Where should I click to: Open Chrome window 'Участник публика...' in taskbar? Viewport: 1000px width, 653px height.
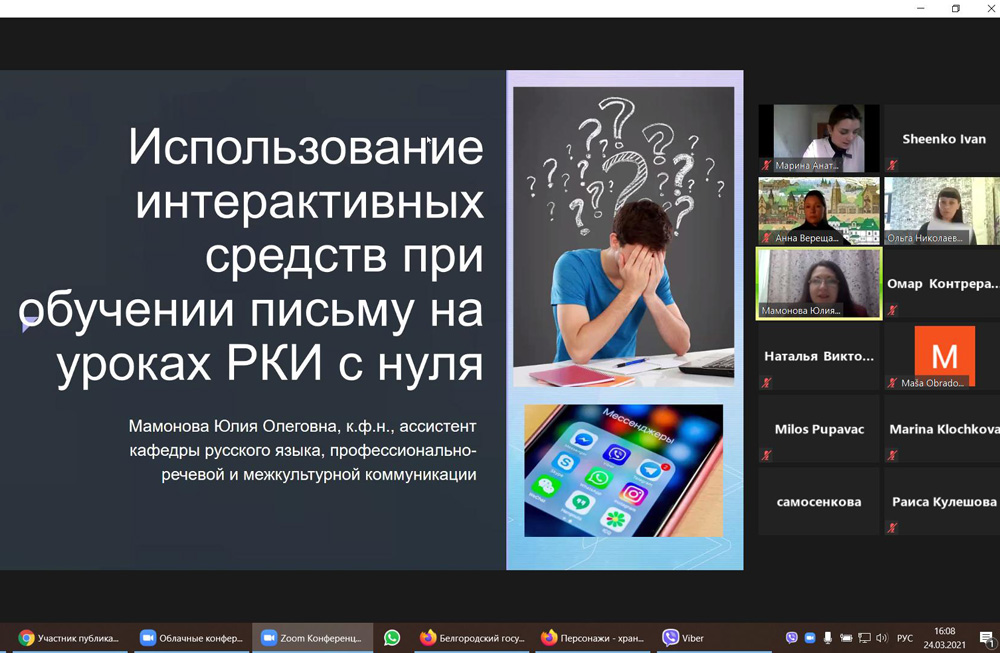[68, 638]
